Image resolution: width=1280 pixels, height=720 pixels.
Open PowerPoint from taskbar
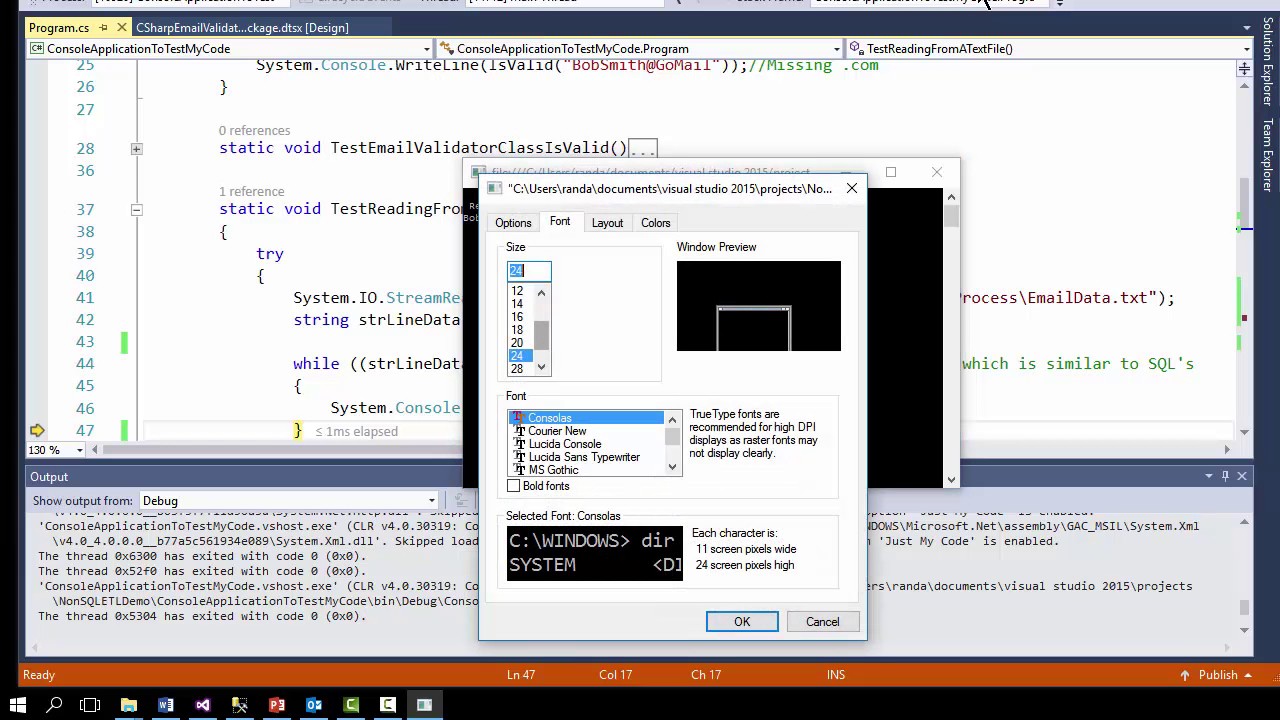click(x=277, y=705)
